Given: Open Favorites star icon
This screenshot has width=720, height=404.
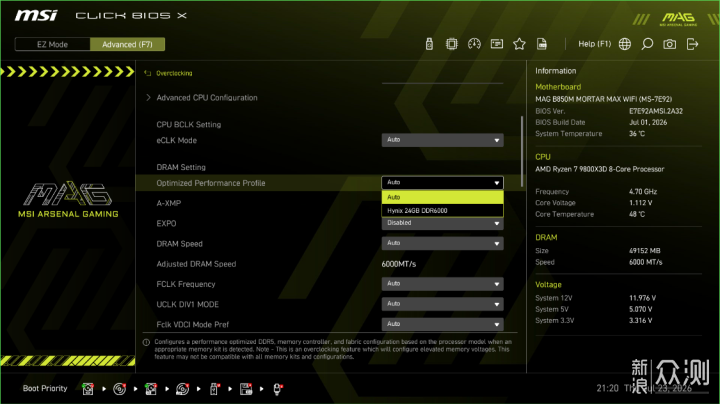Looking at the screenshot, I should tap(519, 44).
